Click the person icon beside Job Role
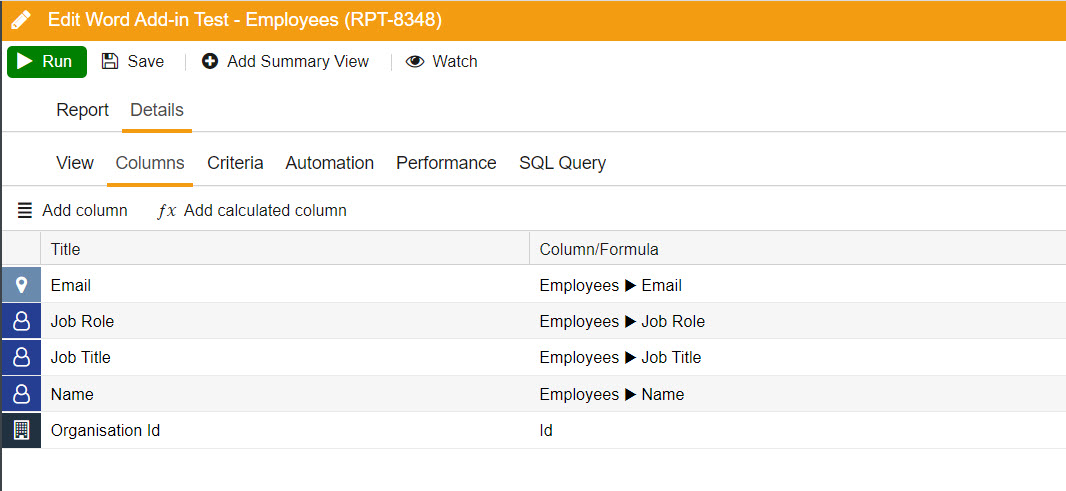Viewport: 1066px width, 491px height. 21,321
